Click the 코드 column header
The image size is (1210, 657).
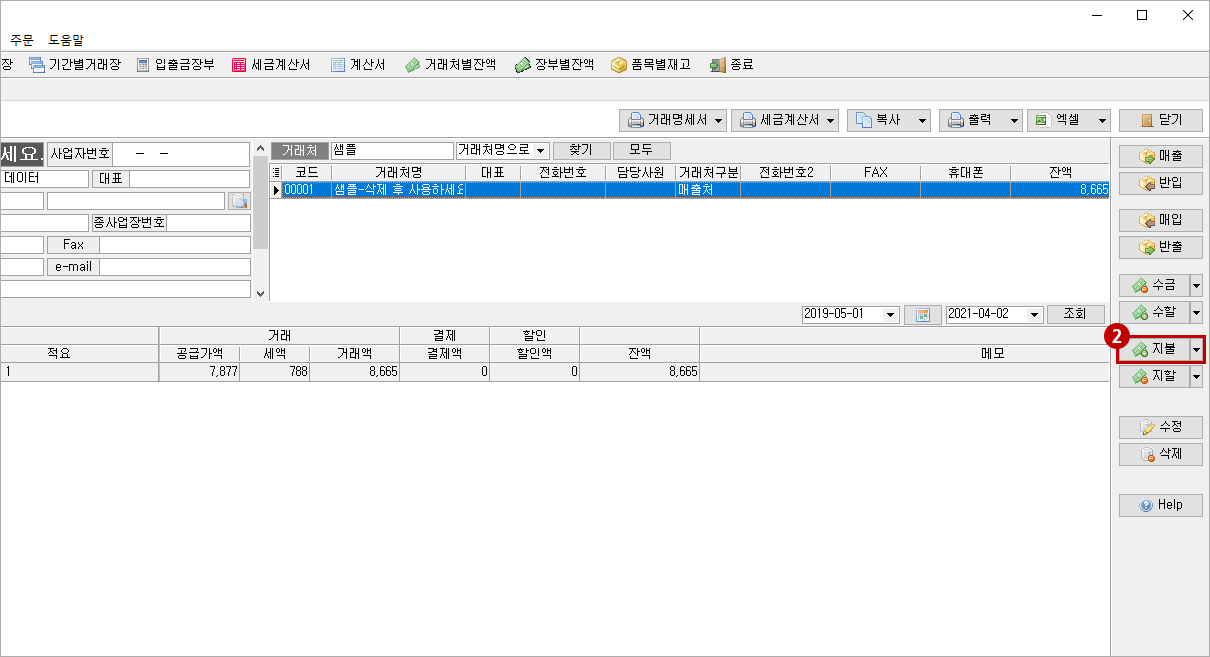pos(306,172)
